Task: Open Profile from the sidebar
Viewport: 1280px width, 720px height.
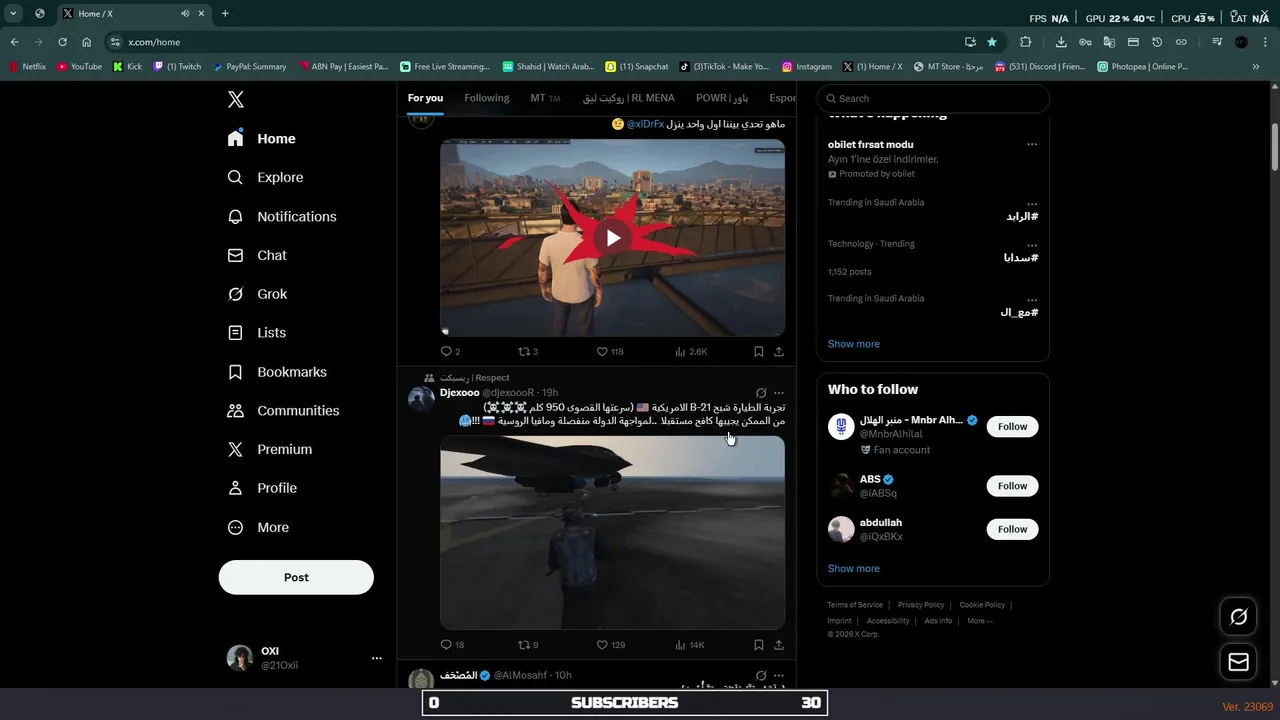Action: point(263,488)
